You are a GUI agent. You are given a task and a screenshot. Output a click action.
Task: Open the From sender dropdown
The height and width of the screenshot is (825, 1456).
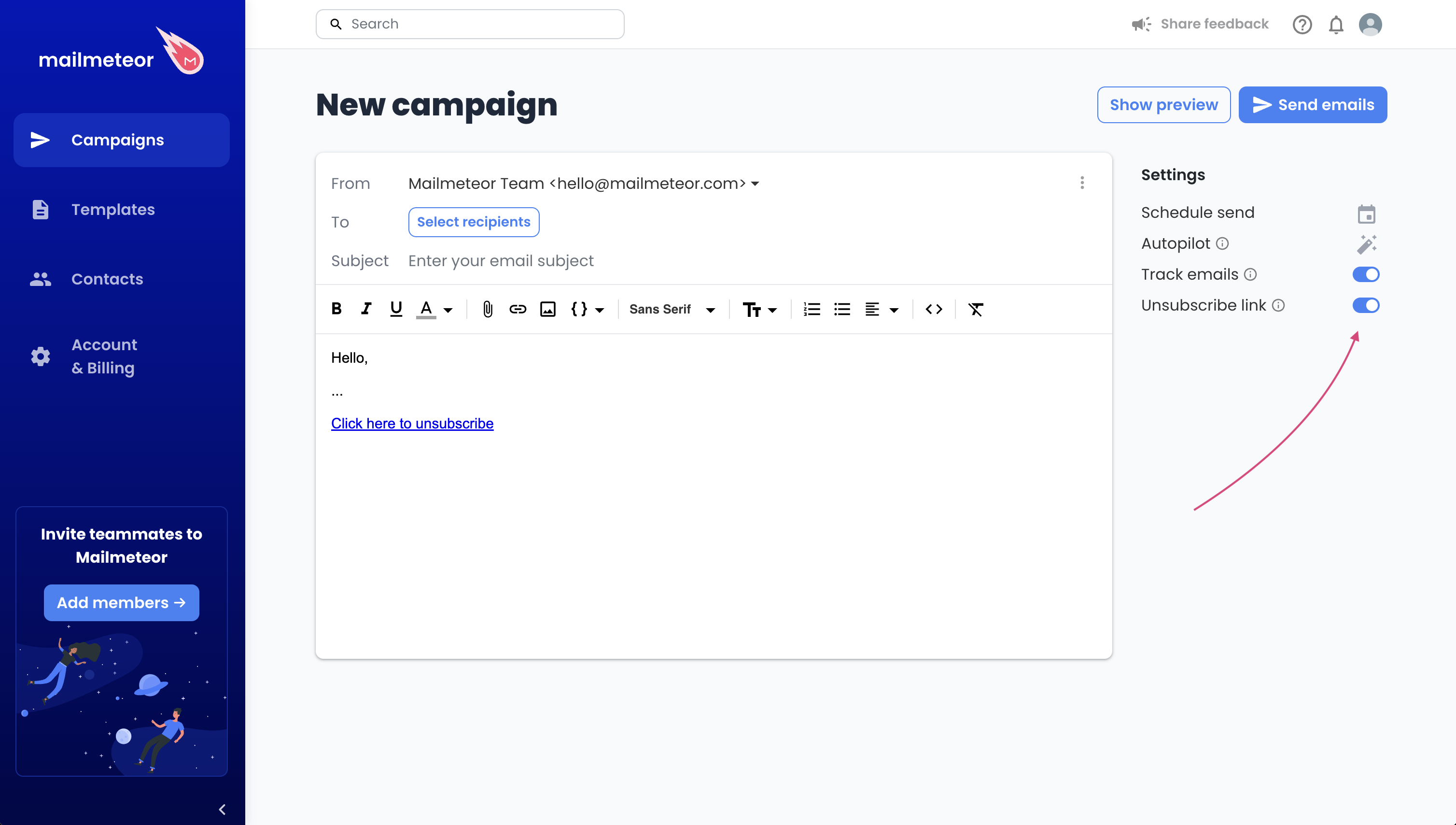click(x=584, y=184)
